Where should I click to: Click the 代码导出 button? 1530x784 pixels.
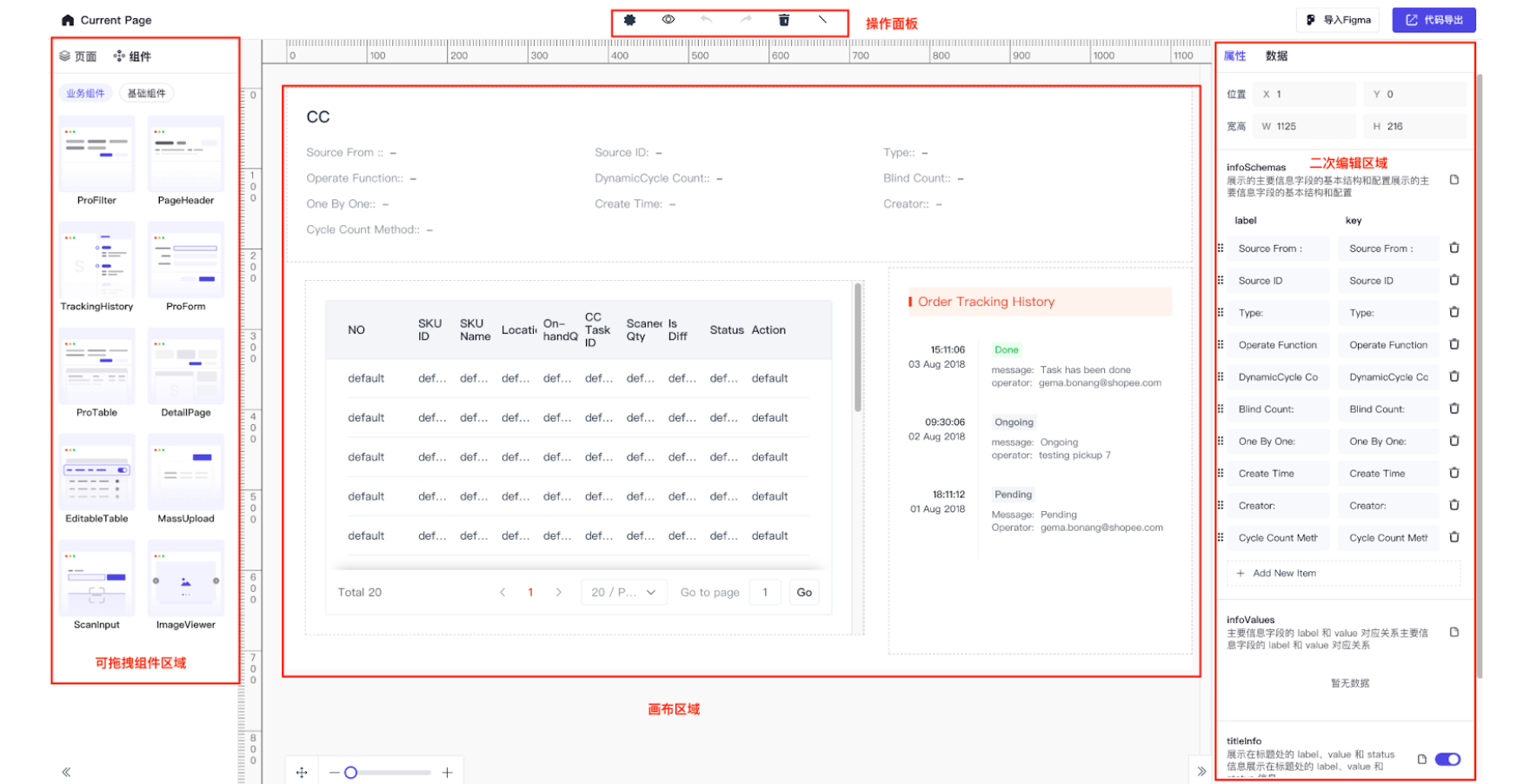(1434, 20)
